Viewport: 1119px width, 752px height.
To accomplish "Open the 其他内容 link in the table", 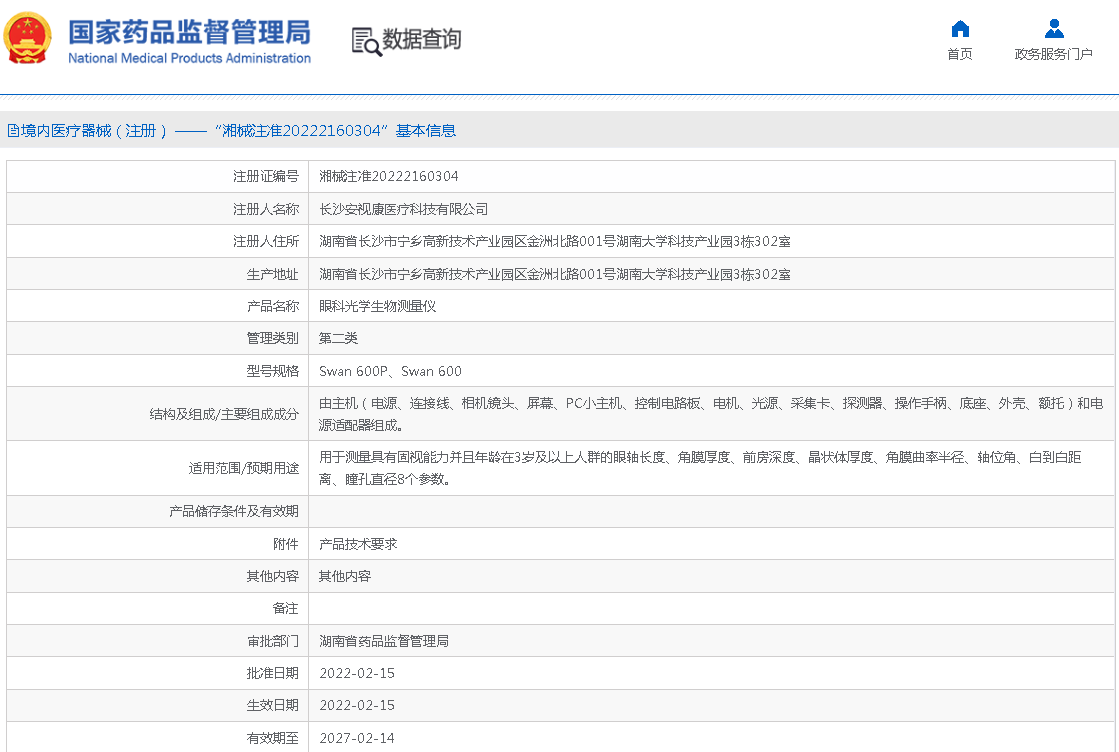I will tap(345, 576).
